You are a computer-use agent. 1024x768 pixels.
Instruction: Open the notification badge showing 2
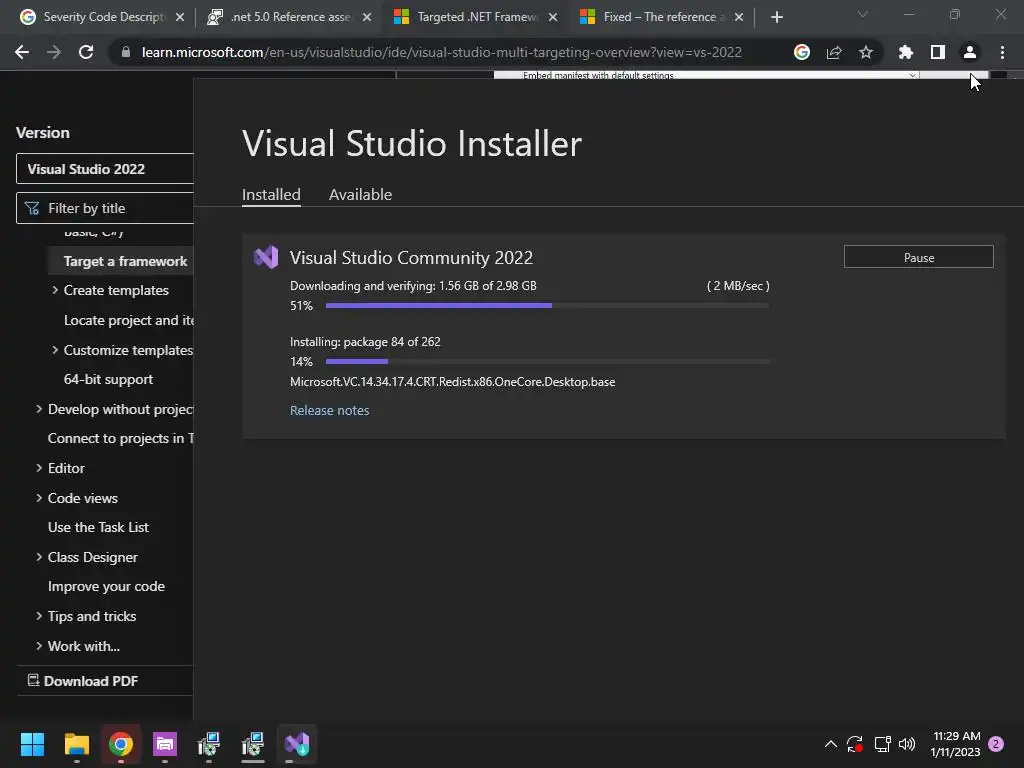click(x=996, y=744)
